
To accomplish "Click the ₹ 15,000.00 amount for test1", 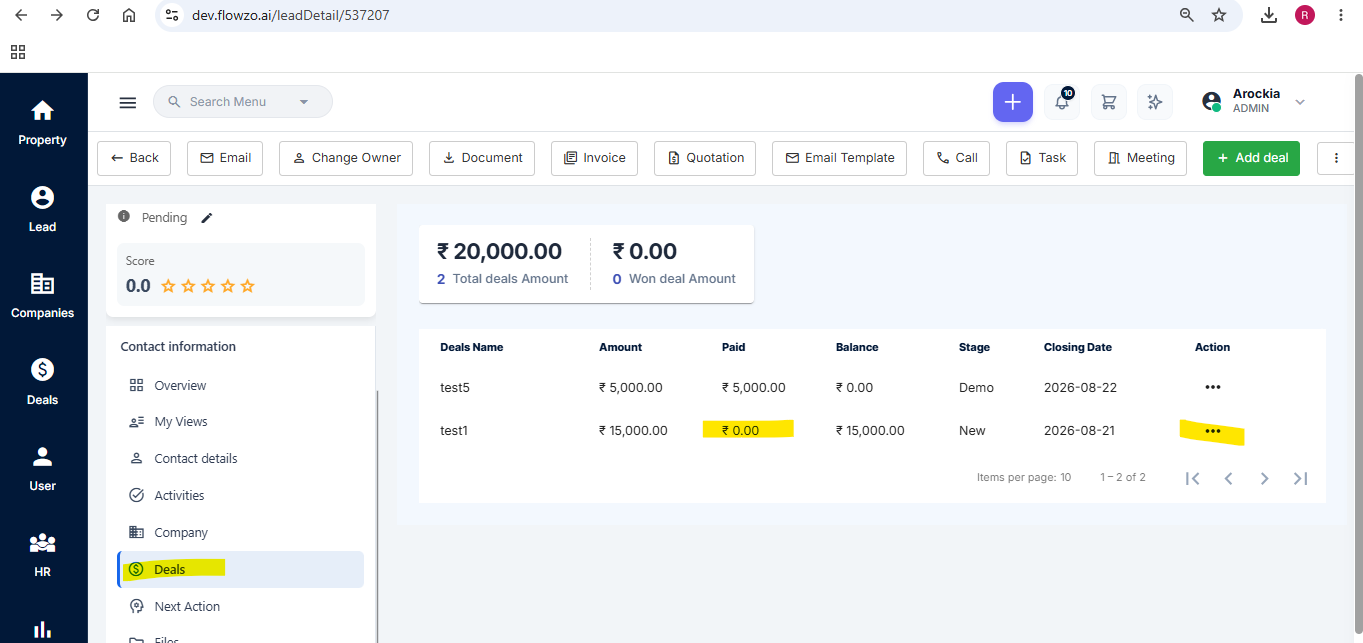I will tap(633, 431).
